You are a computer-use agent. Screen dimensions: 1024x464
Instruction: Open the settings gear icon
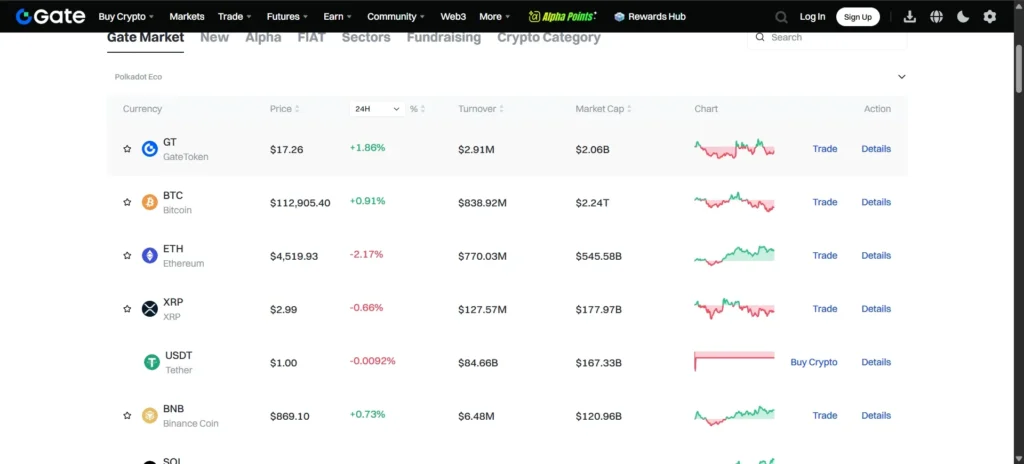990,17
